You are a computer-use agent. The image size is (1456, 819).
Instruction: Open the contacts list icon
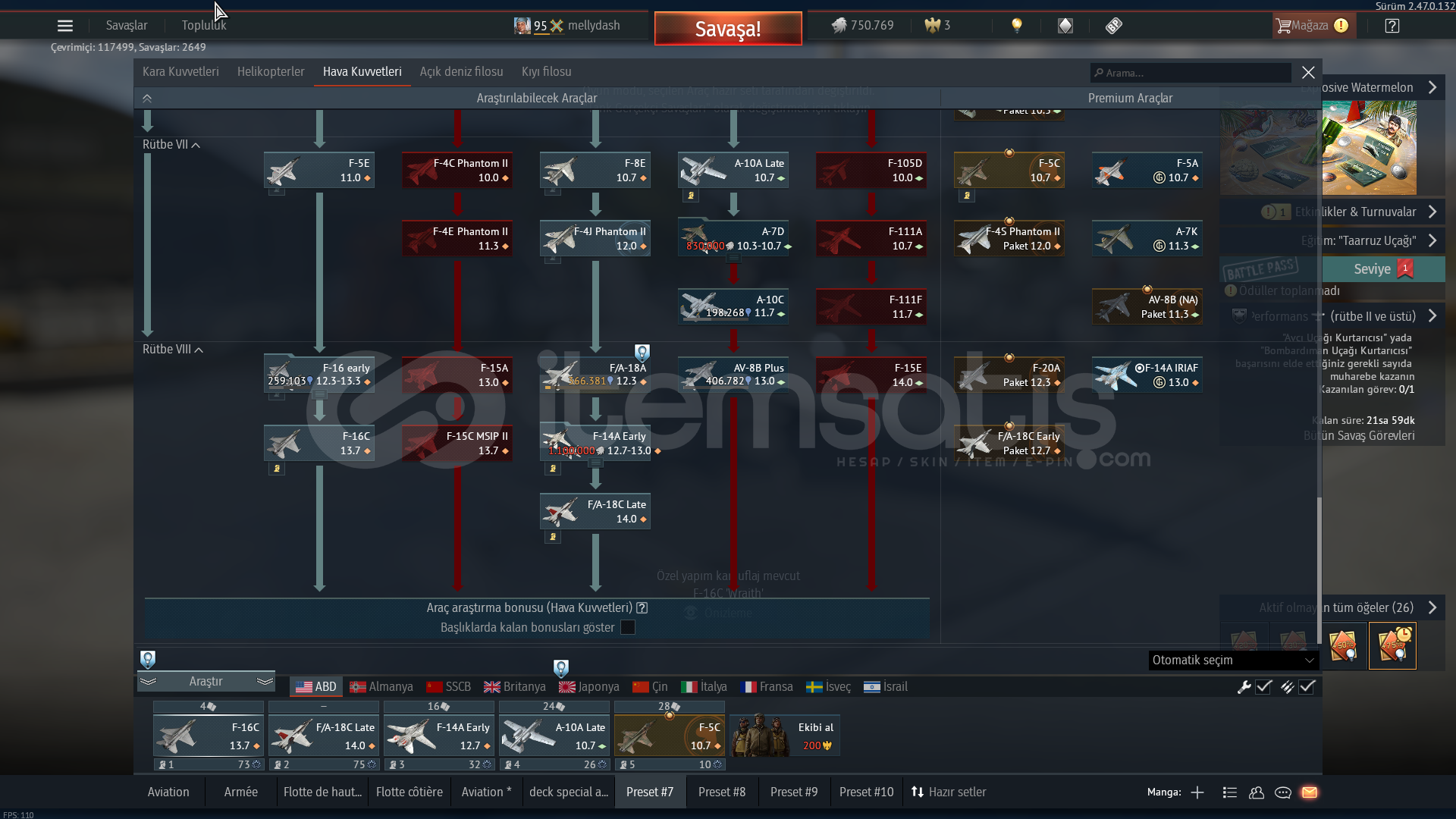[x=1230, y=792]
